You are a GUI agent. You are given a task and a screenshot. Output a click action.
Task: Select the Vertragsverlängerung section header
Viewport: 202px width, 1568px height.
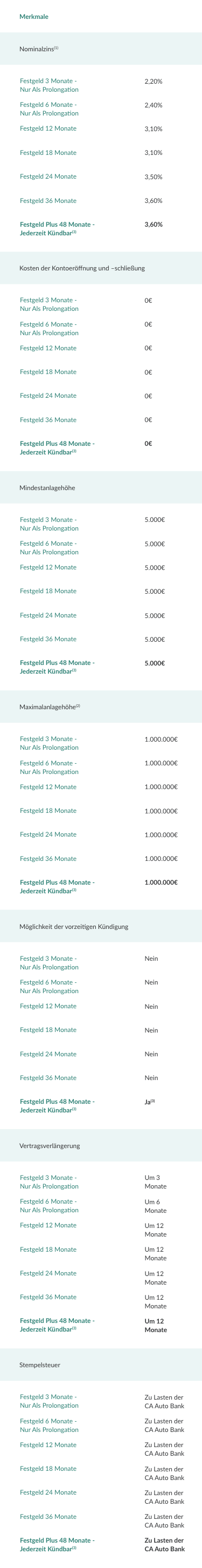[101, 1145]
